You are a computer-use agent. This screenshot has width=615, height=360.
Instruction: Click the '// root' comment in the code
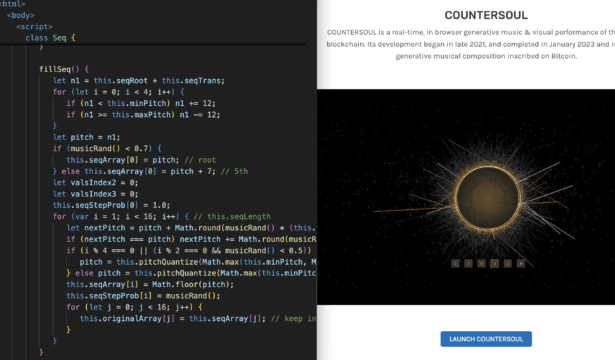click(x=200, y=160)
